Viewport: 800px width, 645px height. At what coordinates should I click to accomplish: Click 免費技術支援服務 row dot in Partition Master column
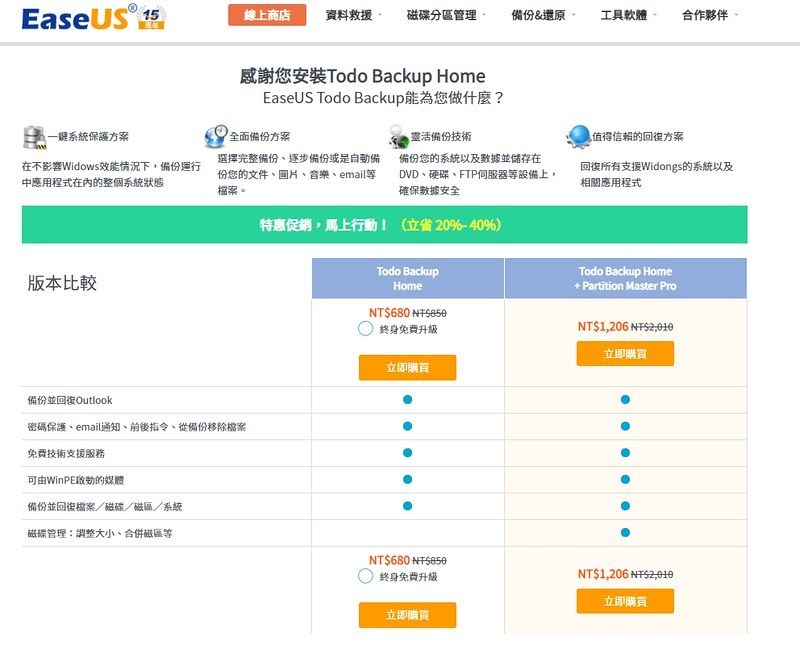coord(625,453)
